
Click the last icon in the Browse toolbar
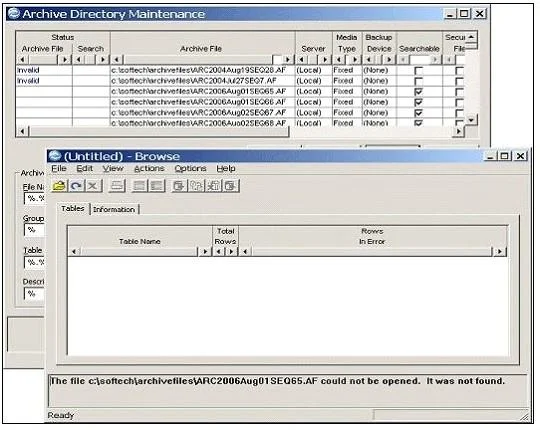coord(231,186)
